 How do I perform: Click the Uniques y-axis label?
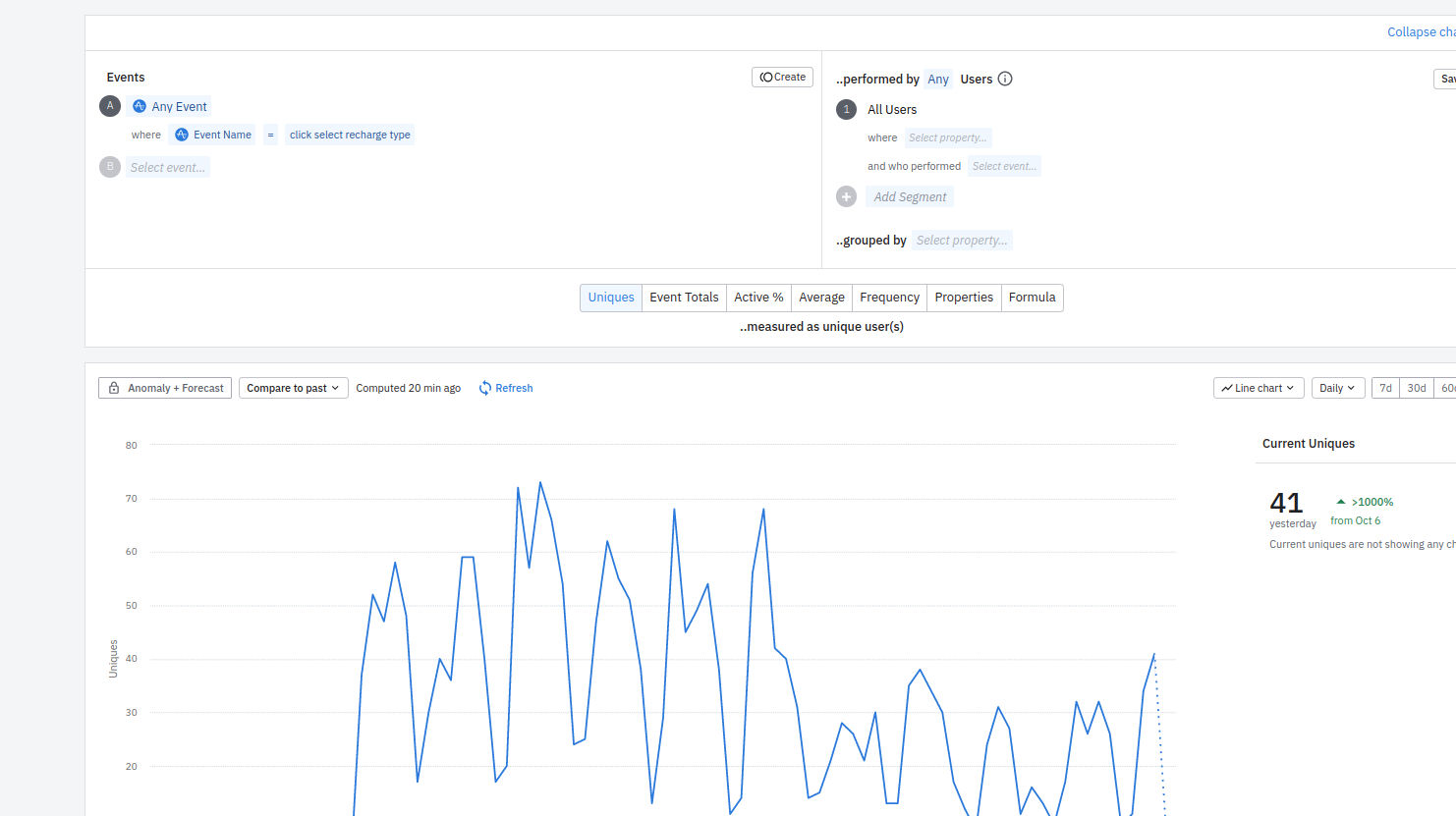coord(113,659)
